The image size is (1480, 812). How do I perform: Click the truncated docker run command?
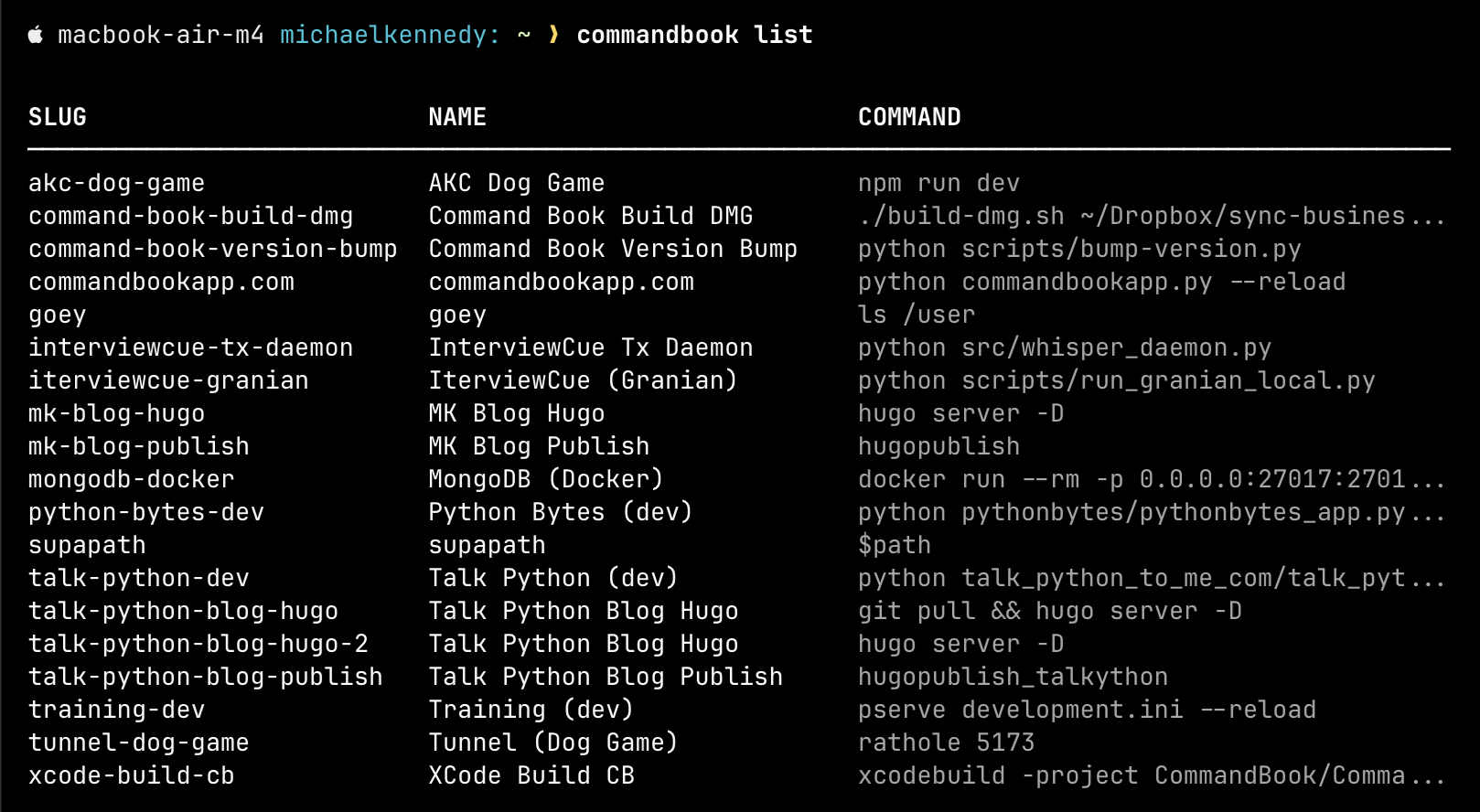pos(1151,479)
